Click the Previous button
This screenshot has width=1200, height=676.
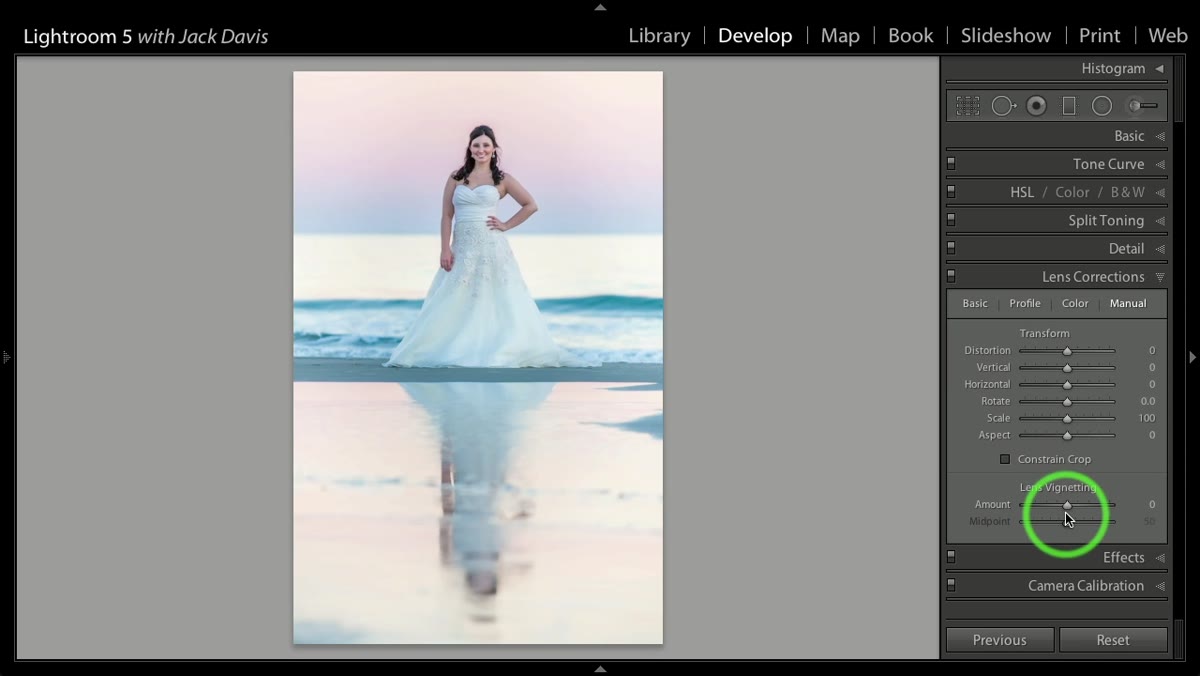[x=1000, y=640]
